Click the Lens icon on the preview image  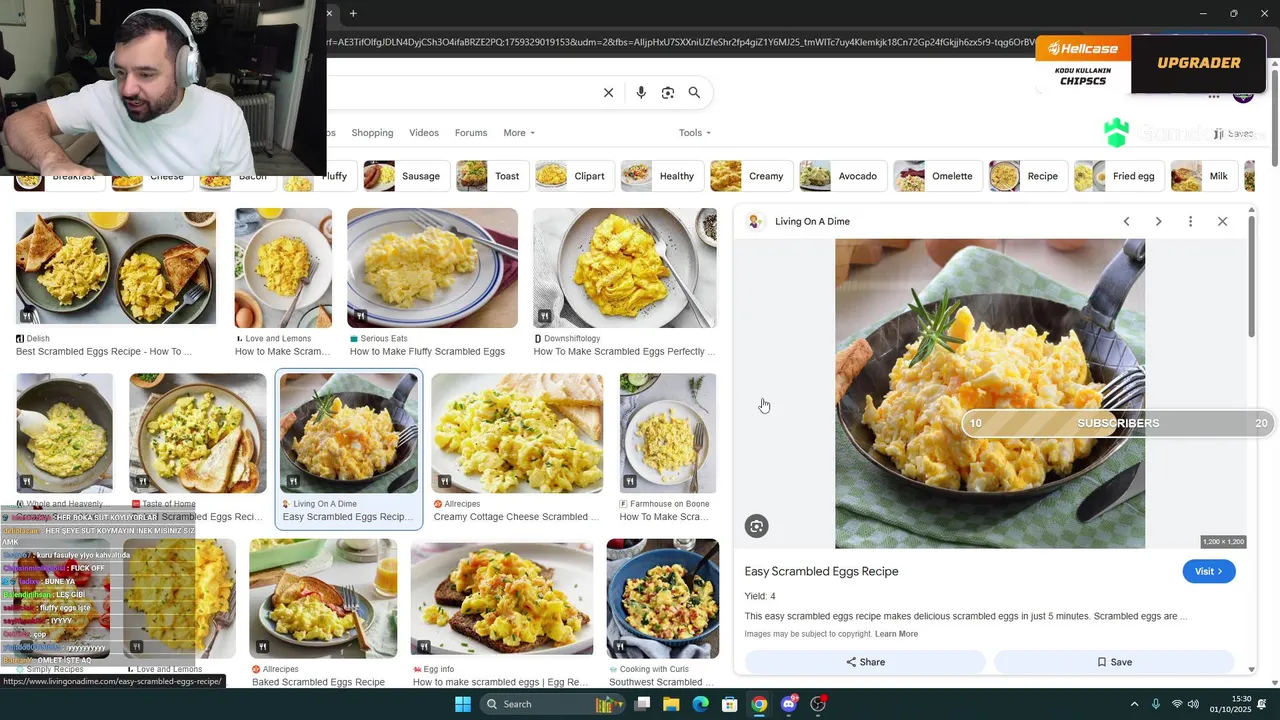click(757, 526)
